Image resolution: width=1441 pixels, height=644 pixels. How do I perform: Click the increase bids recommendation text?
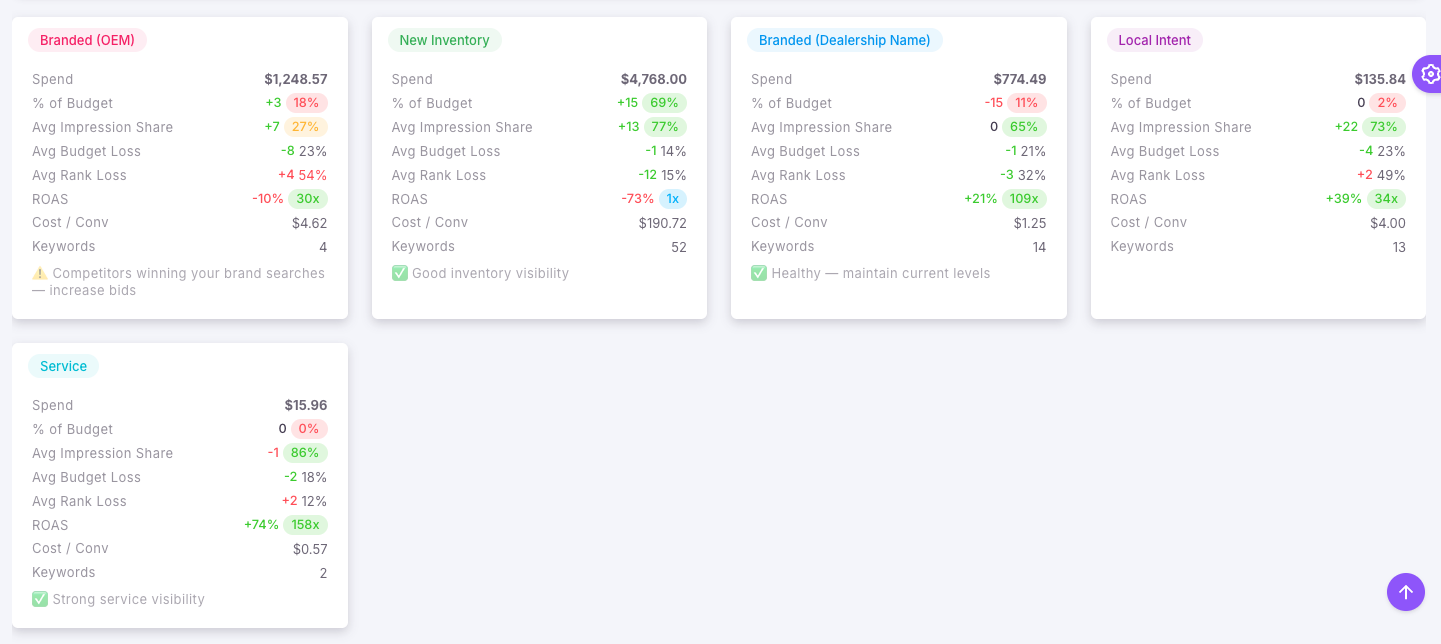tap(180, 281)
